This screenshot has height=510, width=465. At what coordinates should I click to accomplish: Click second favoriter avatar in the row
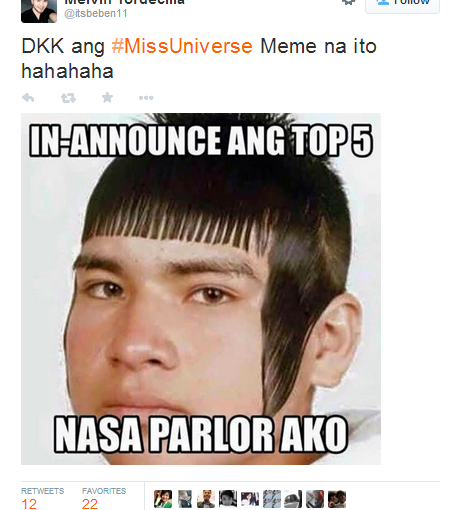pyautogui.click(x=185, y=499)
